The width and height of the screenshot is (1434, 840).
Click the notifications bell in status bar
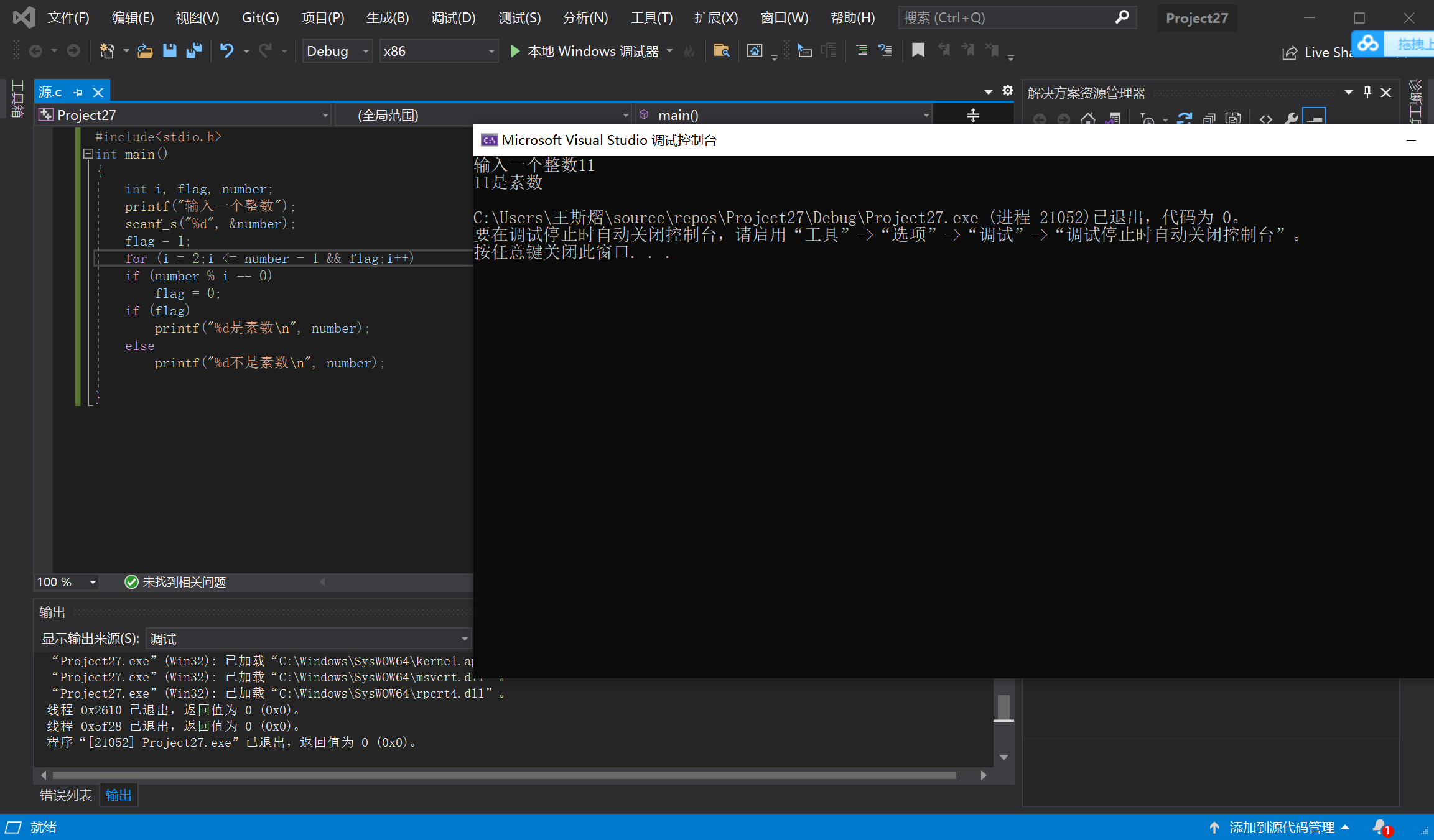tap(1380, 827)
